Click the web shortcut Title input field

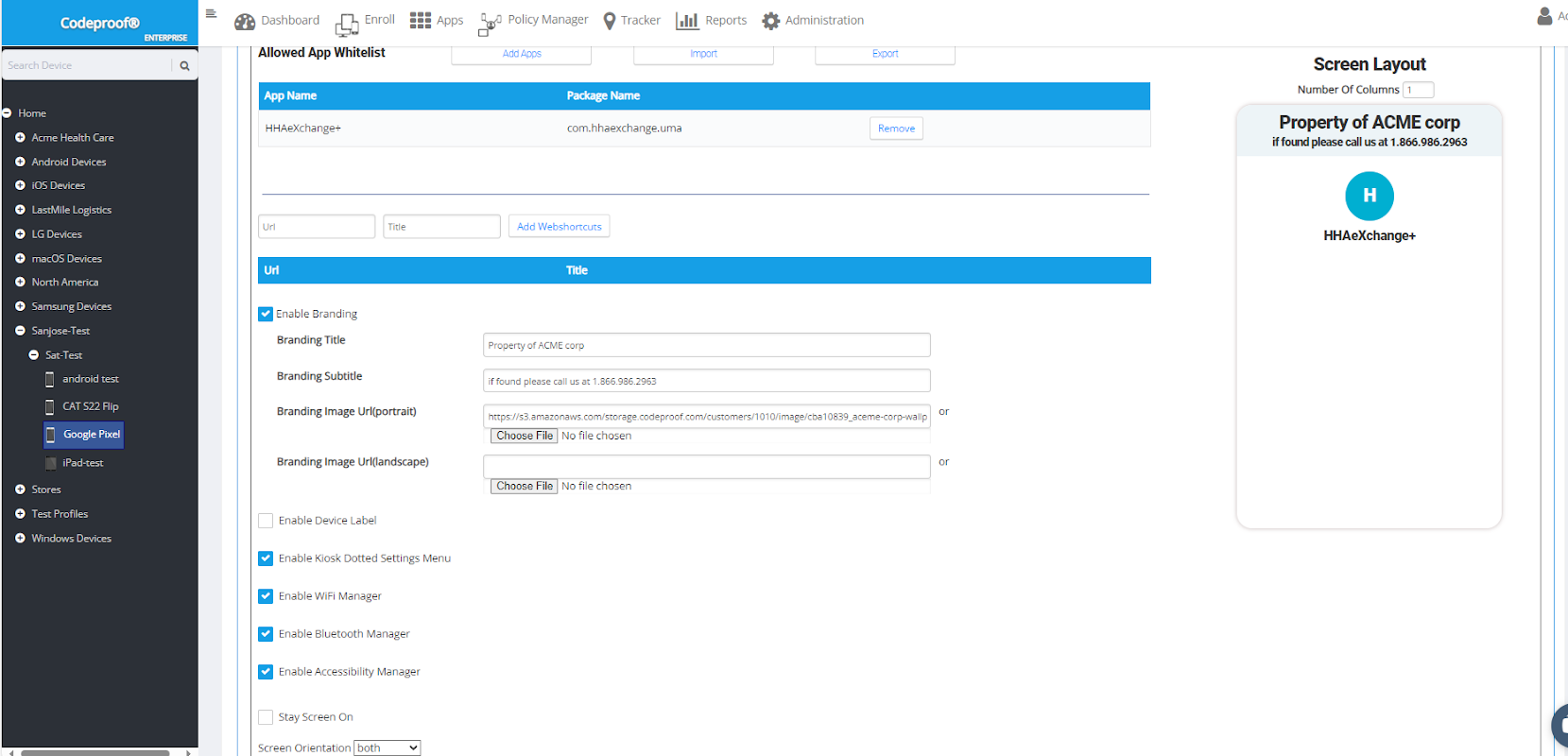pyautogui.click(x=441, y=227)
